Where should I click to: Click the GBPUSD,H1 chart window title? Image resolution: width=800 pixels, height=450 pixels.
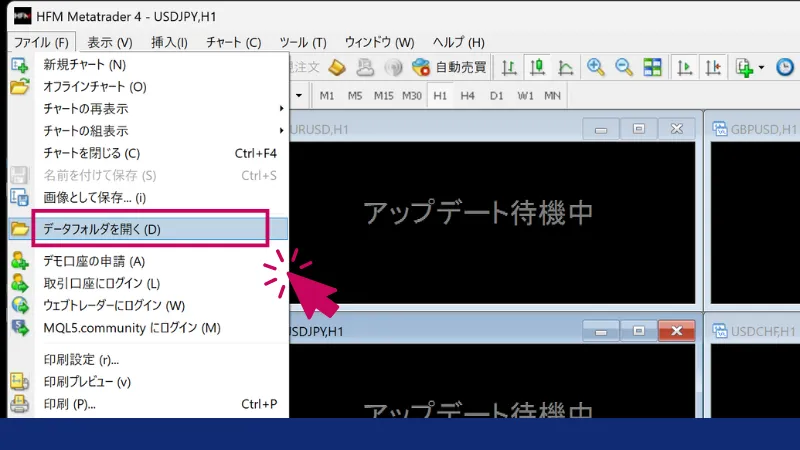763,129
